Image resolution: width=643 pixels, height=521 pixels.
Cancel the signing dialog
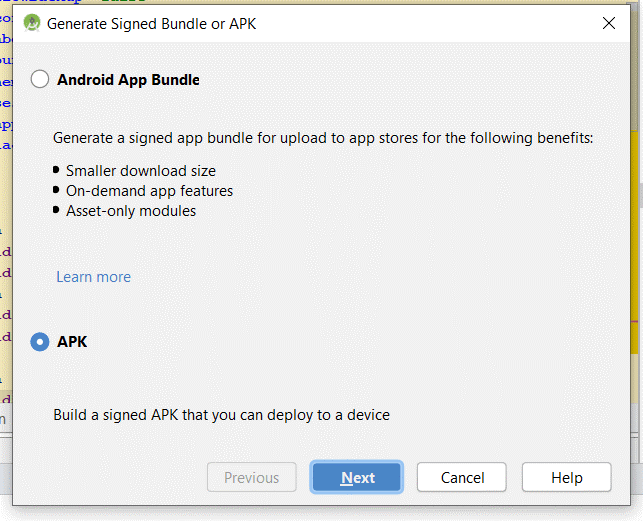coord(463,478)
